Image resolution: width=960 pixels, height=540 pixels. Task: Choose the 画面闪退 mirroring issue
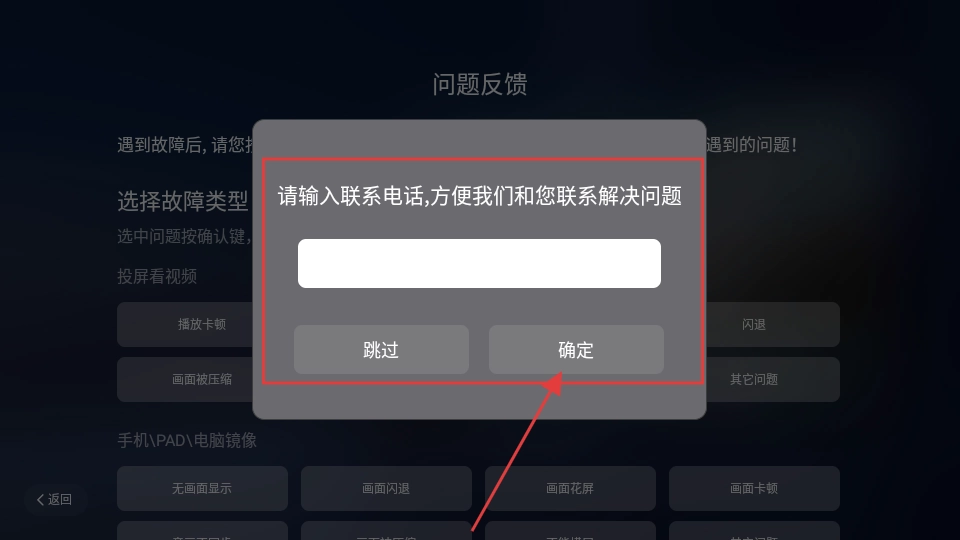point(386,489)
